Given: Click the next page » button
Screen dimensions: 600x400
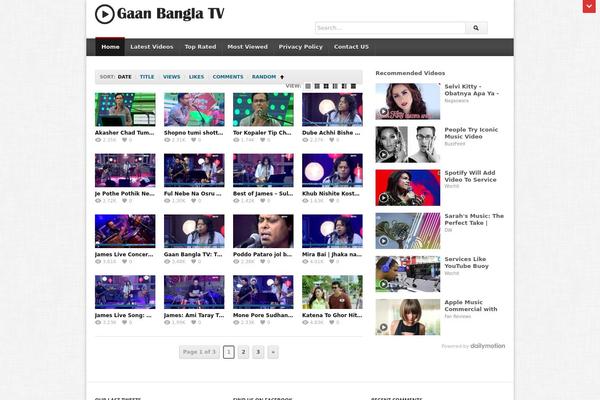Looking at the screenshot, I should pyautogui.click(x=273, y=352).
